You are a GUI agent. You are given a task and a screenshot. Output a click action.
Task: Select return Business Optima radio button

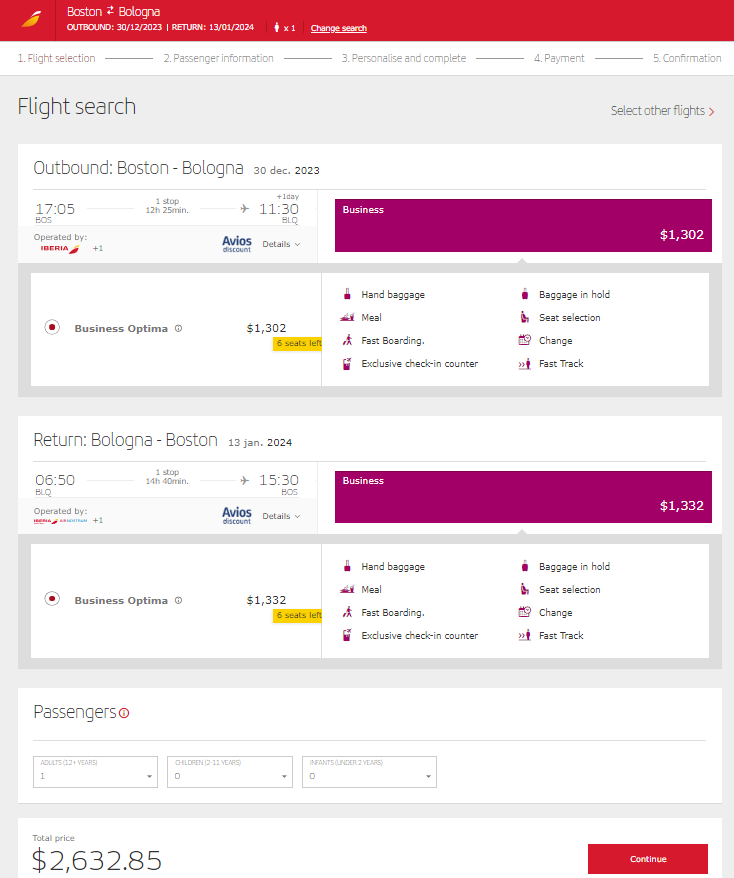(52, 599)
